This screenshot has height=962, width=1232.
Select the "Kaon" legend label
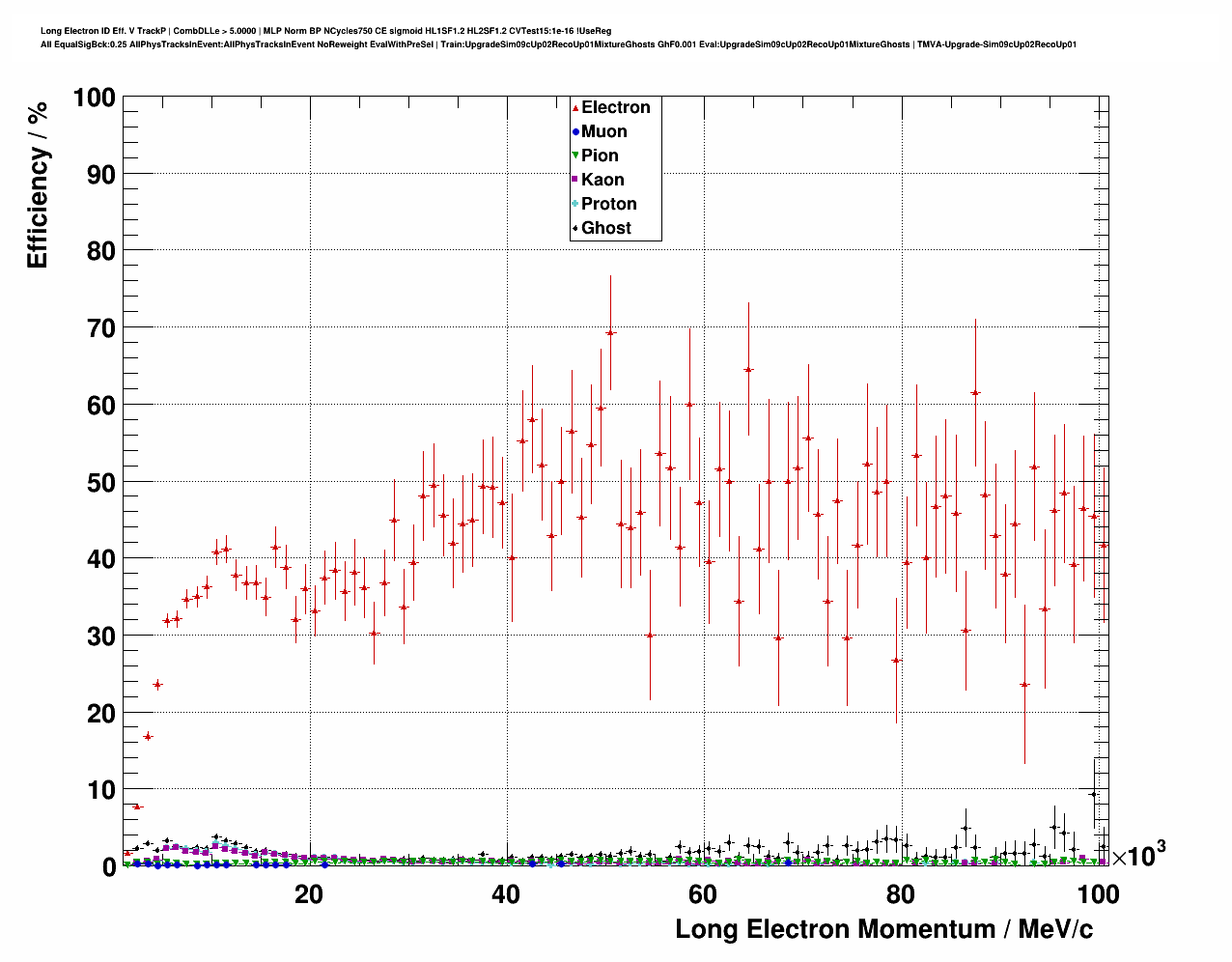[602, 180]
